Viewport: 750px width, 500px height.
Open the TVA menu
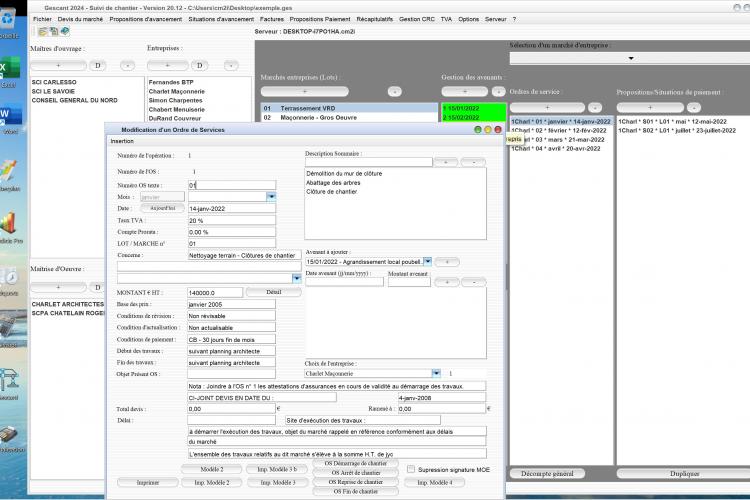point(446,19)
